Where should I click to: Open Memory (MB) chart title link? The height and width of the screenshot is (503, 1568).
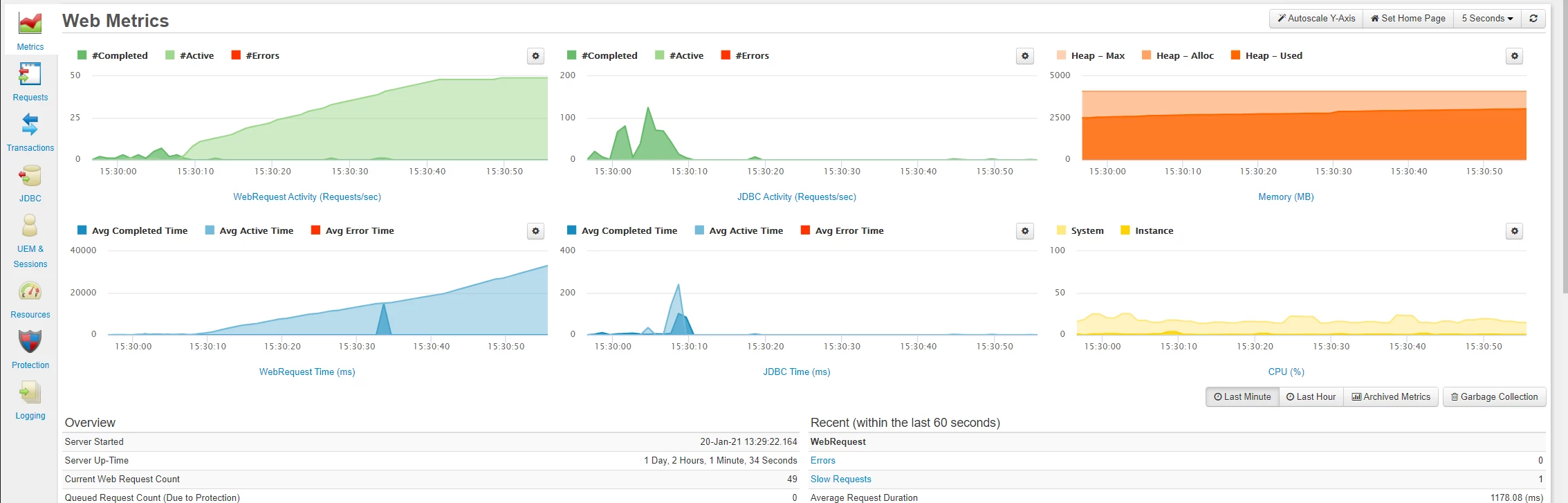click(1286, 197)
